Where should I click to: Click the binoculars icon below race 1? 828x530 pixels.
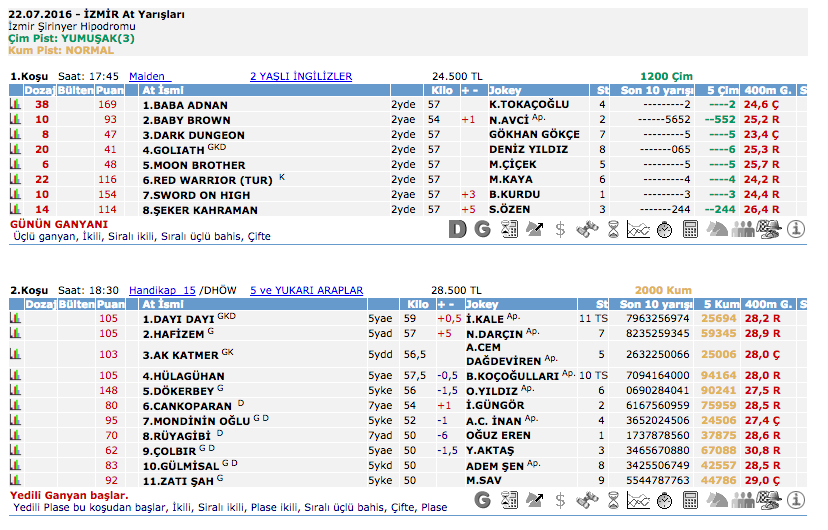(586, 229)
